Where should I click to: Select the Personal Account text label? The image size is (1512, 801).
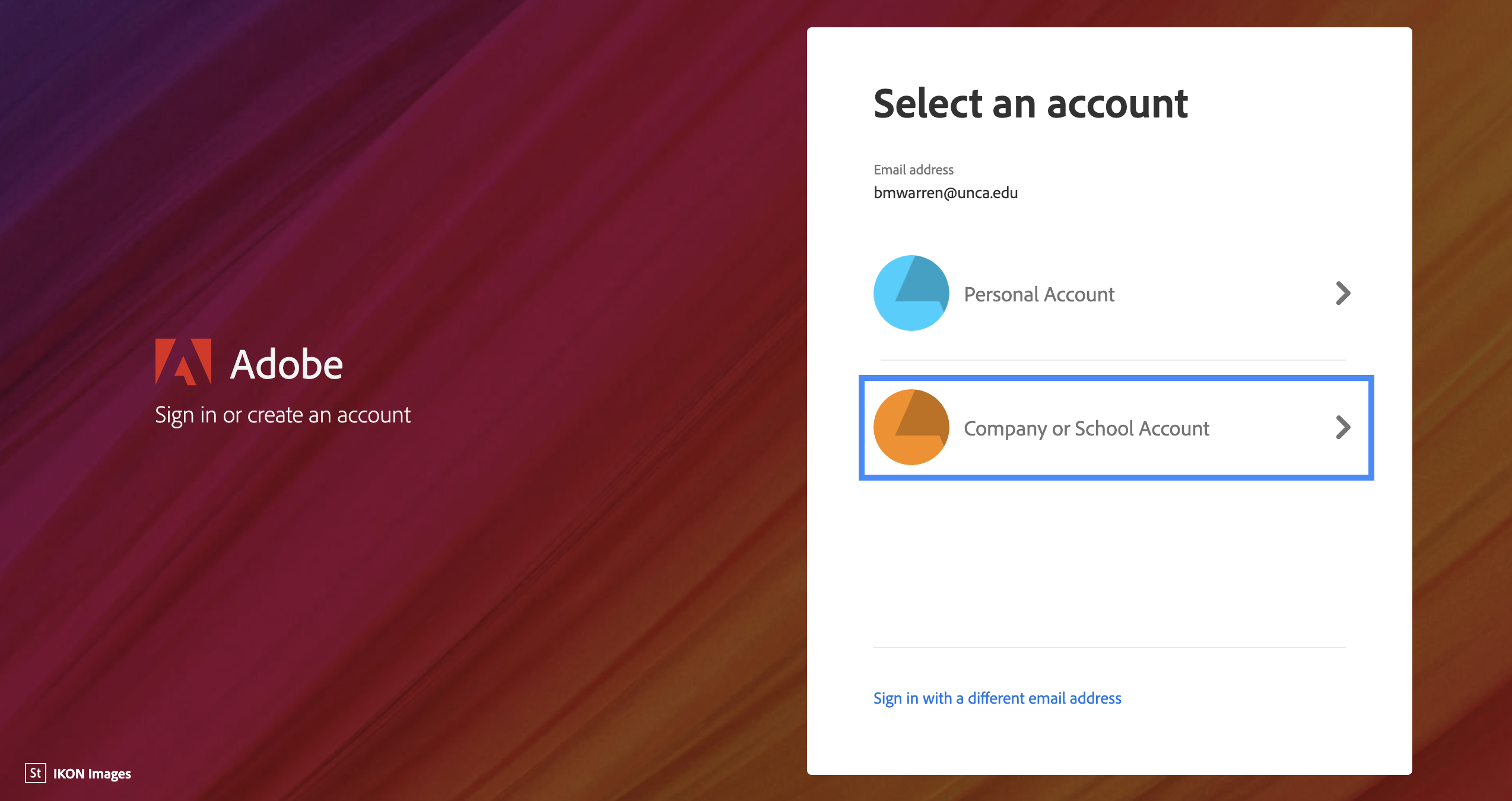click(x=1039, y=294)
